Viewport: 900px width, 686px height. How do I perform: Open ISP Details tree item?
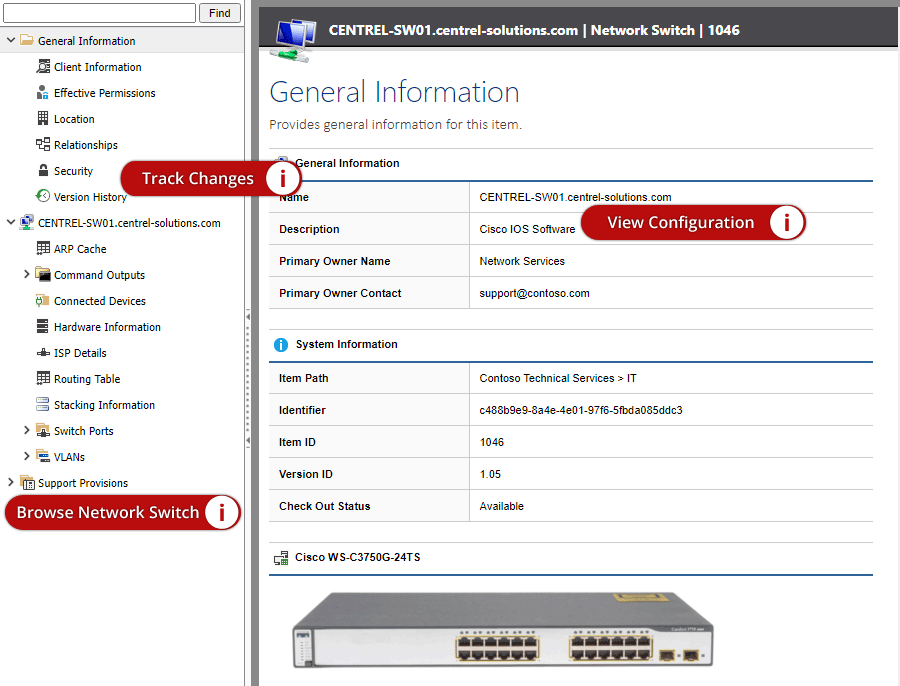point(80,353)
